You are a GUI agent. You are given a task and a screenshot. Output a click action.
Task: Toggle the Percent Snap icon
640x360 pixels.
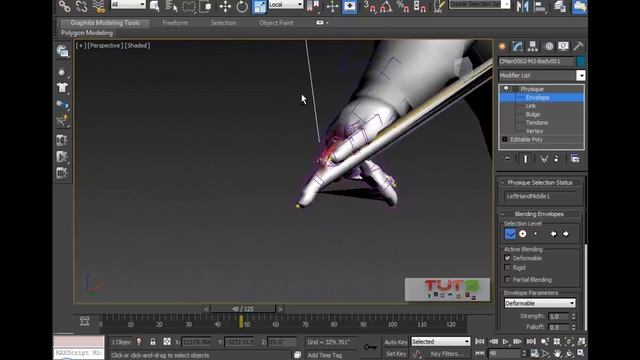pos(403,7)
